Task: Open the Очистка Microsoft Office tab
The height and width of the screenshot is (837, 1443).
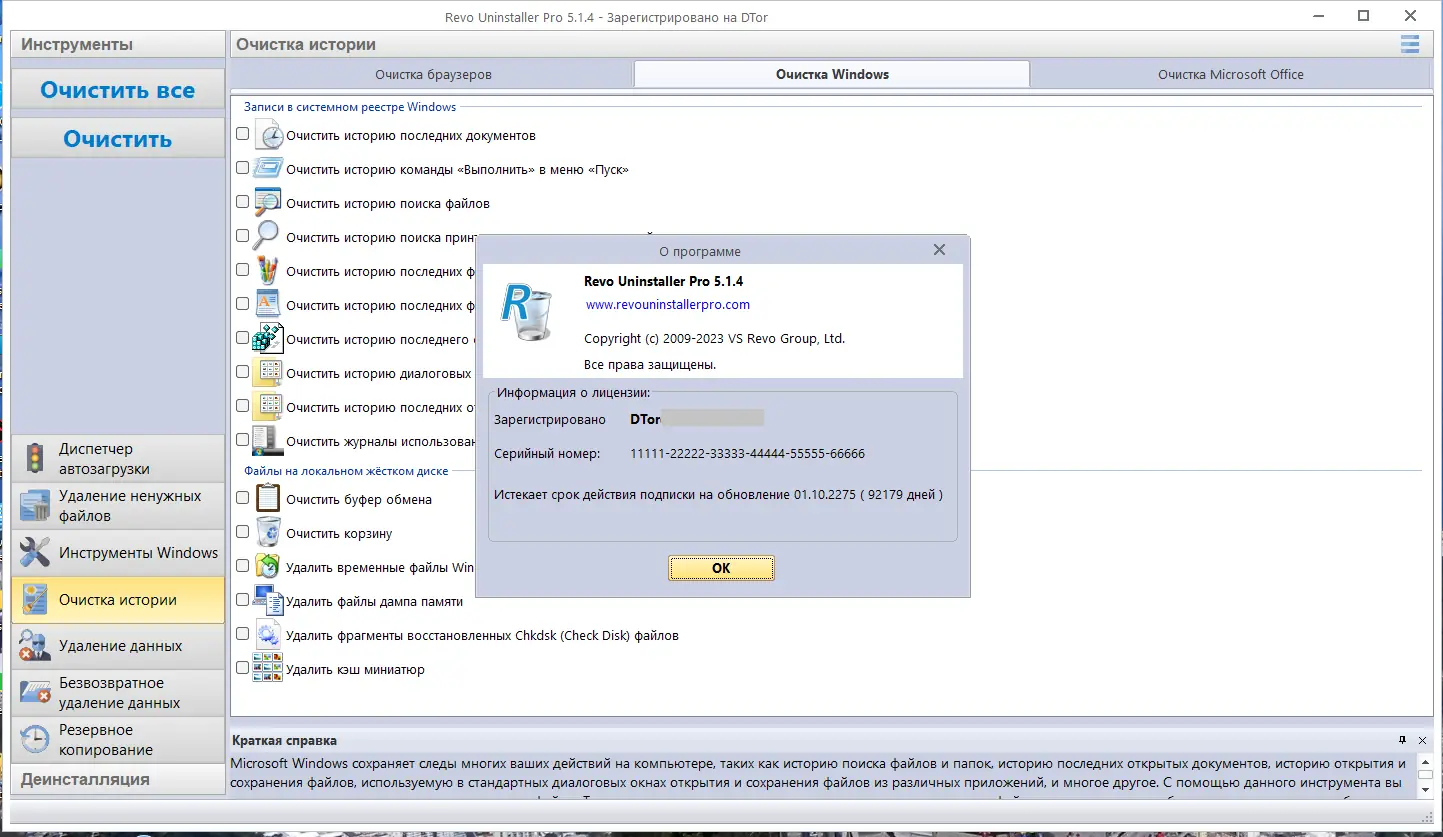Action: [x=1231, y=73]
